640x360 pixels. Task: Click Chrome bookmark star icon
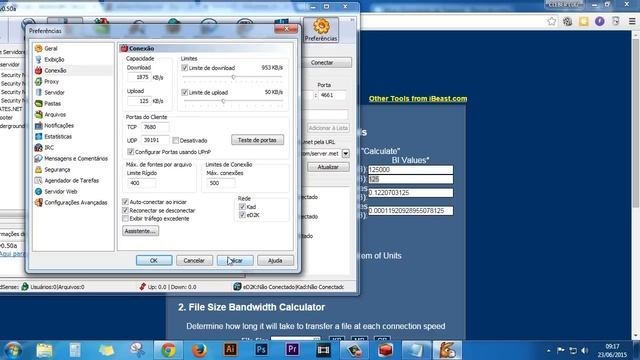[551, 21]
